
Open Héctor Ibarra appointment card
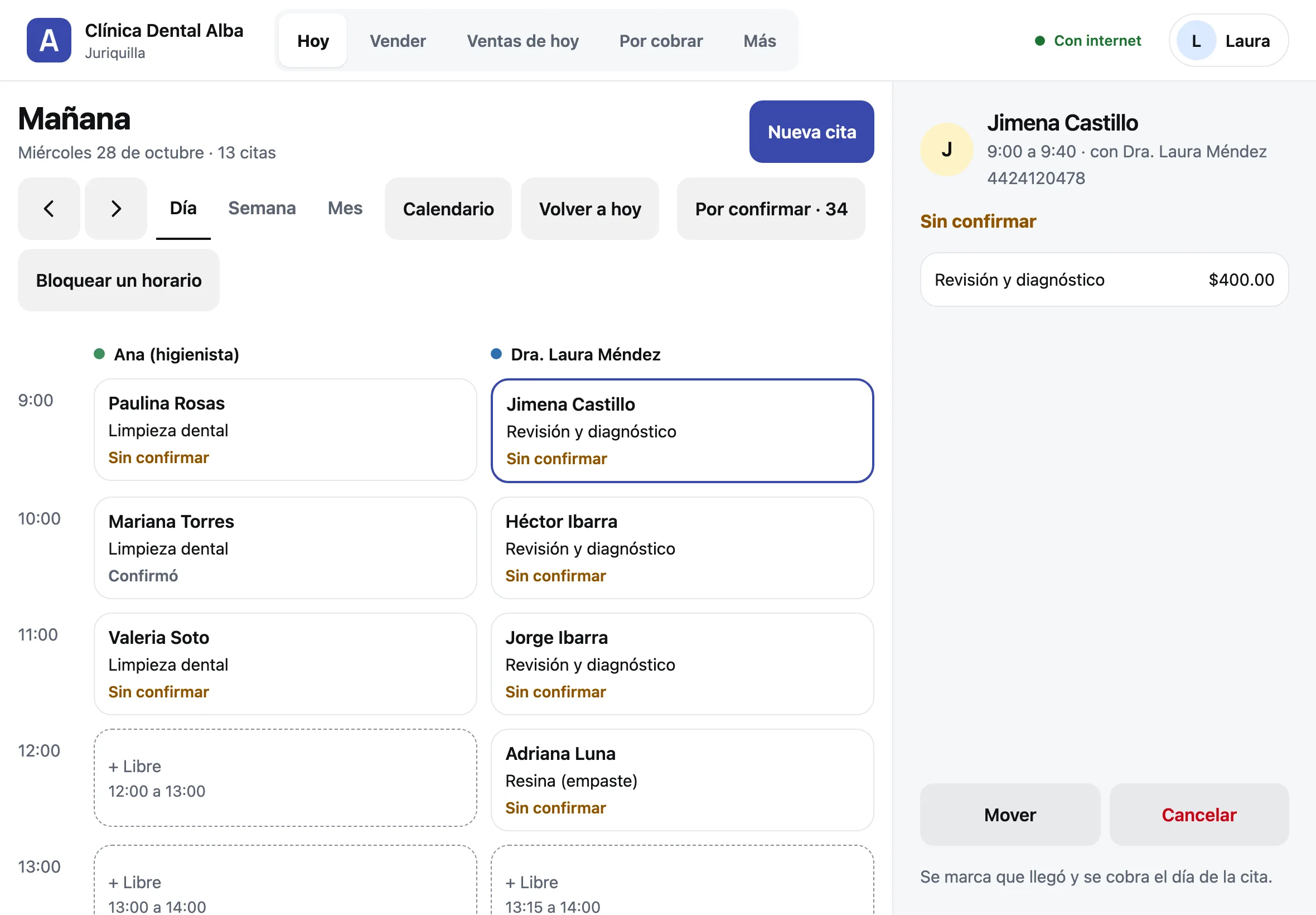682,547
